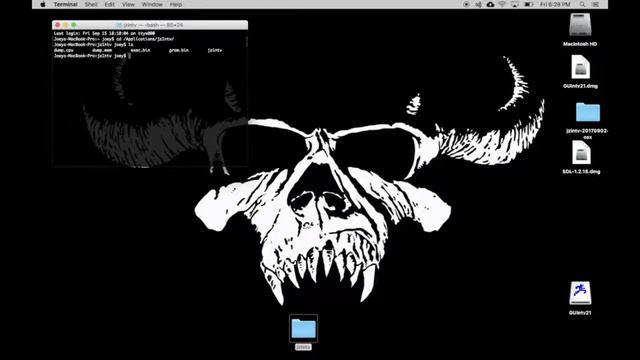
Task: Open the volume control in menu bar
Action: (x=478, y=4)
